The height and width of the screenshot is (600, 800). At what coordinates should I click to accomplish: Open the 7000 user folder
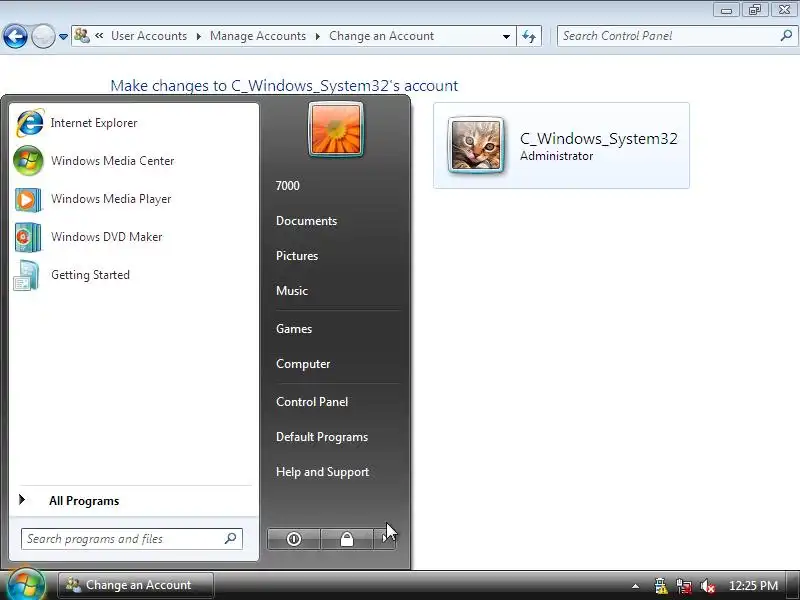(288, 186)
